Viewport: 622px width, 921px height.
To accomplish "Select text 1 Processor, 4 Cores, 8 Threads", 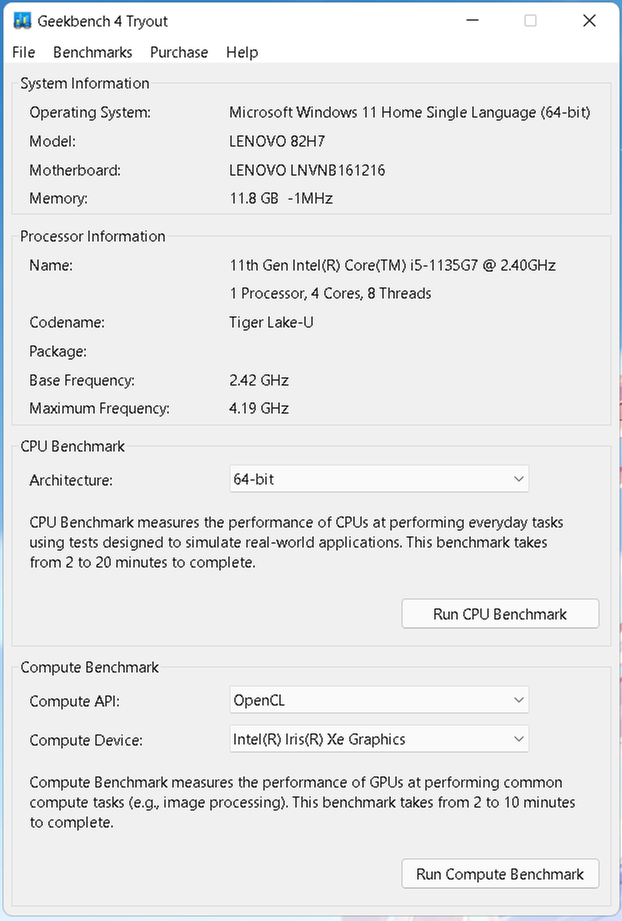I will click(x=330, y=294).
